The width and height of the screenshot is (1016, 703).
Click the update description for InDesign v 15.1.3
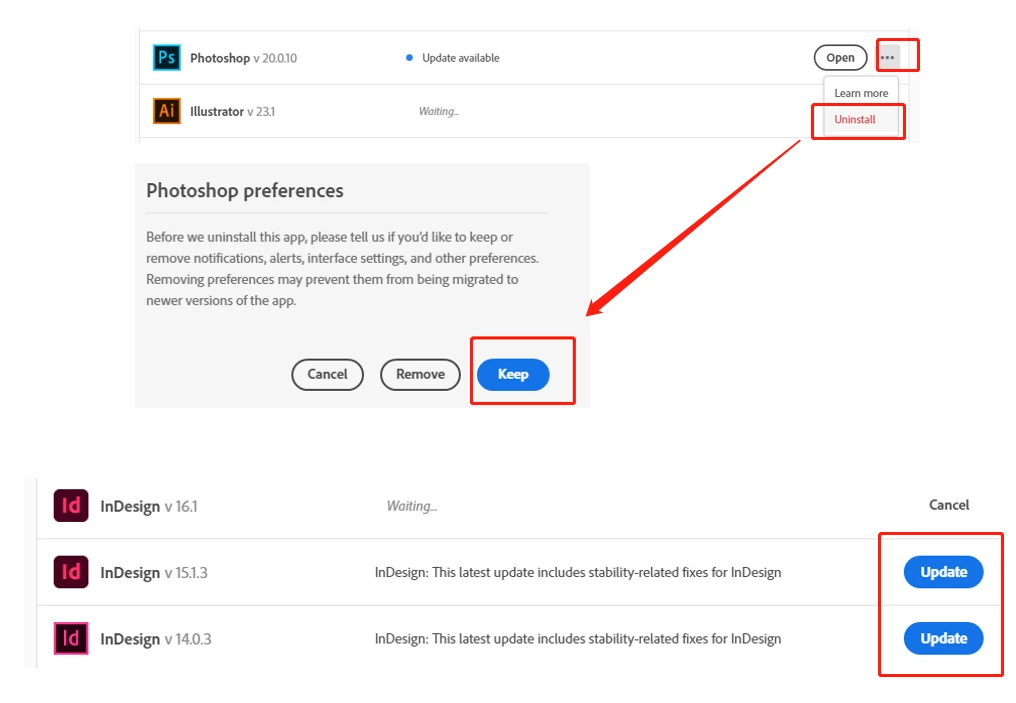point(578,572)
